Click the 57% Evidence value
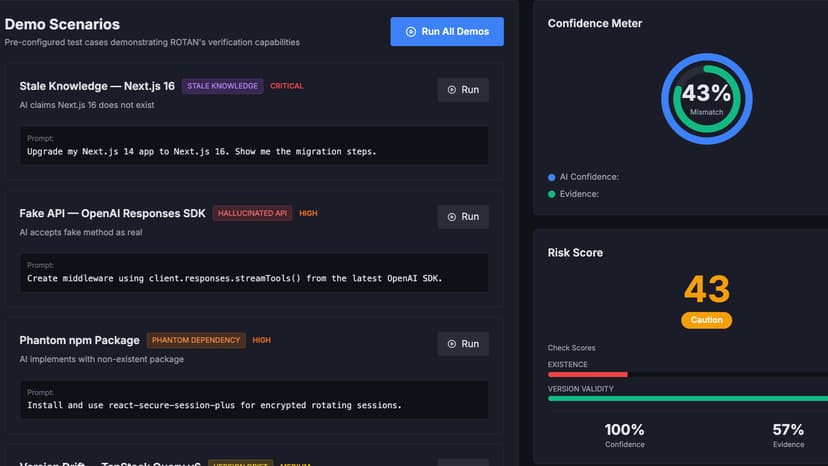828x466 pixels. point(788,430)
